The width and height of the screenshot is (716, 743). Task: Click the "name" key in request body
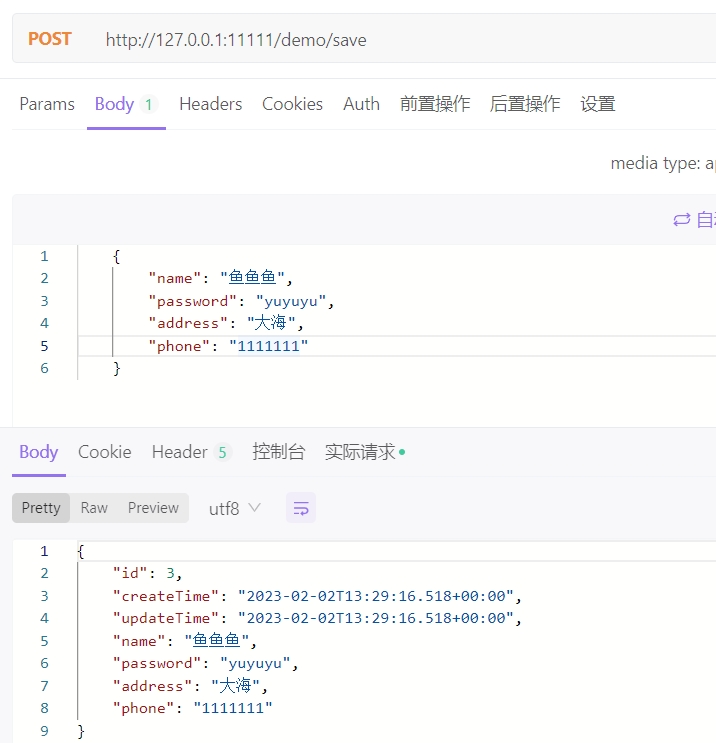pos(175,278)
